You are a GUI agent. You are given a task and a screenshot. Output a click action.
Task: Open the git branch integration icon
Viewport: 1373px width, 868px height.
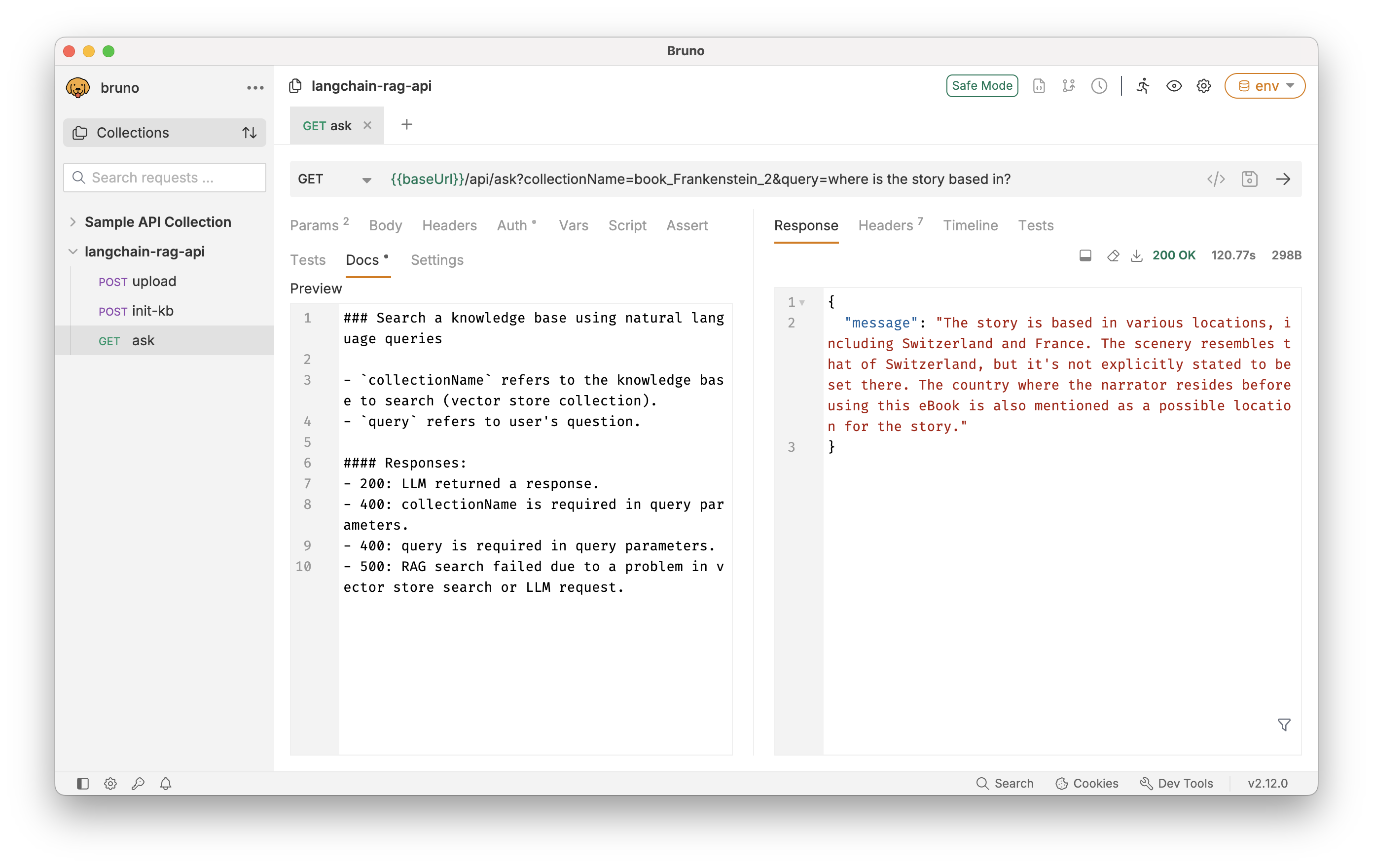[1069, 85]
